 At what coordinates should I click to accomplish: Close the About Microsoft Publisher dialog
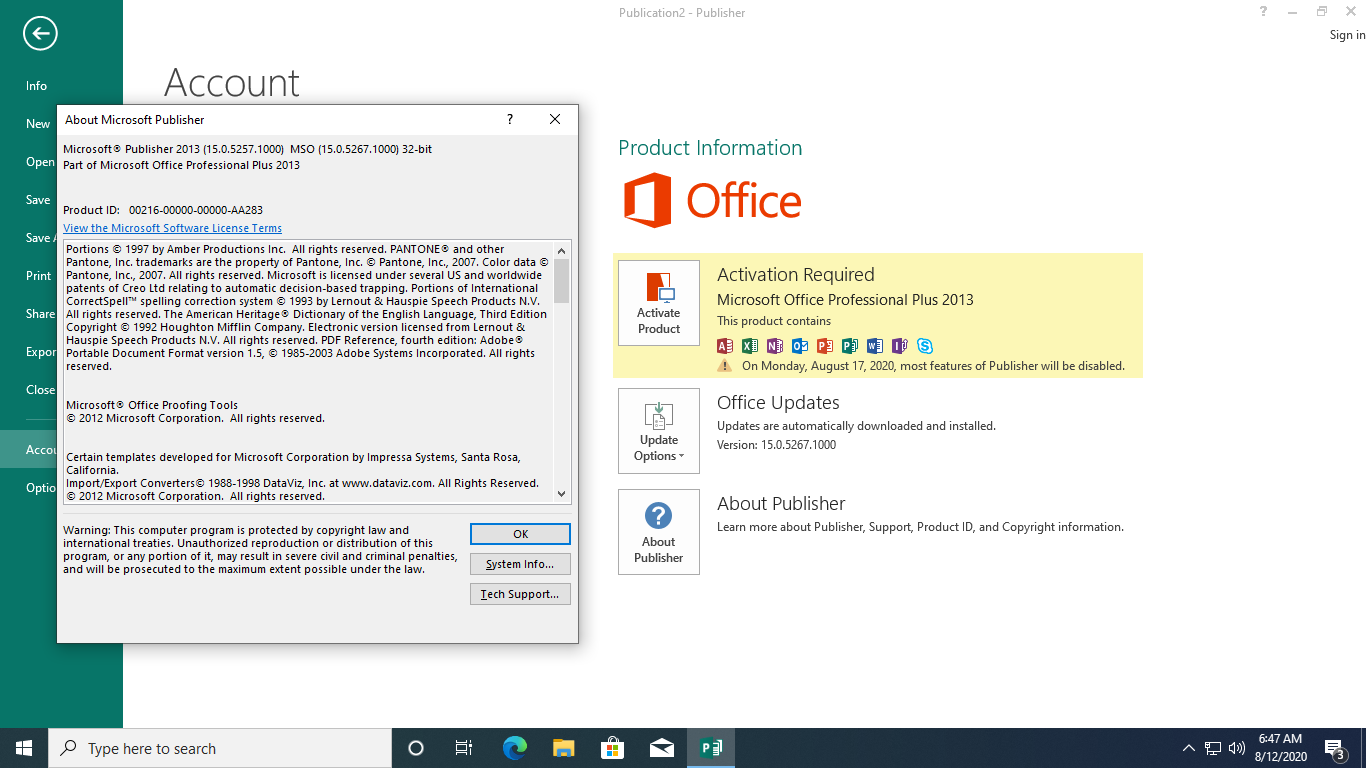555,119
